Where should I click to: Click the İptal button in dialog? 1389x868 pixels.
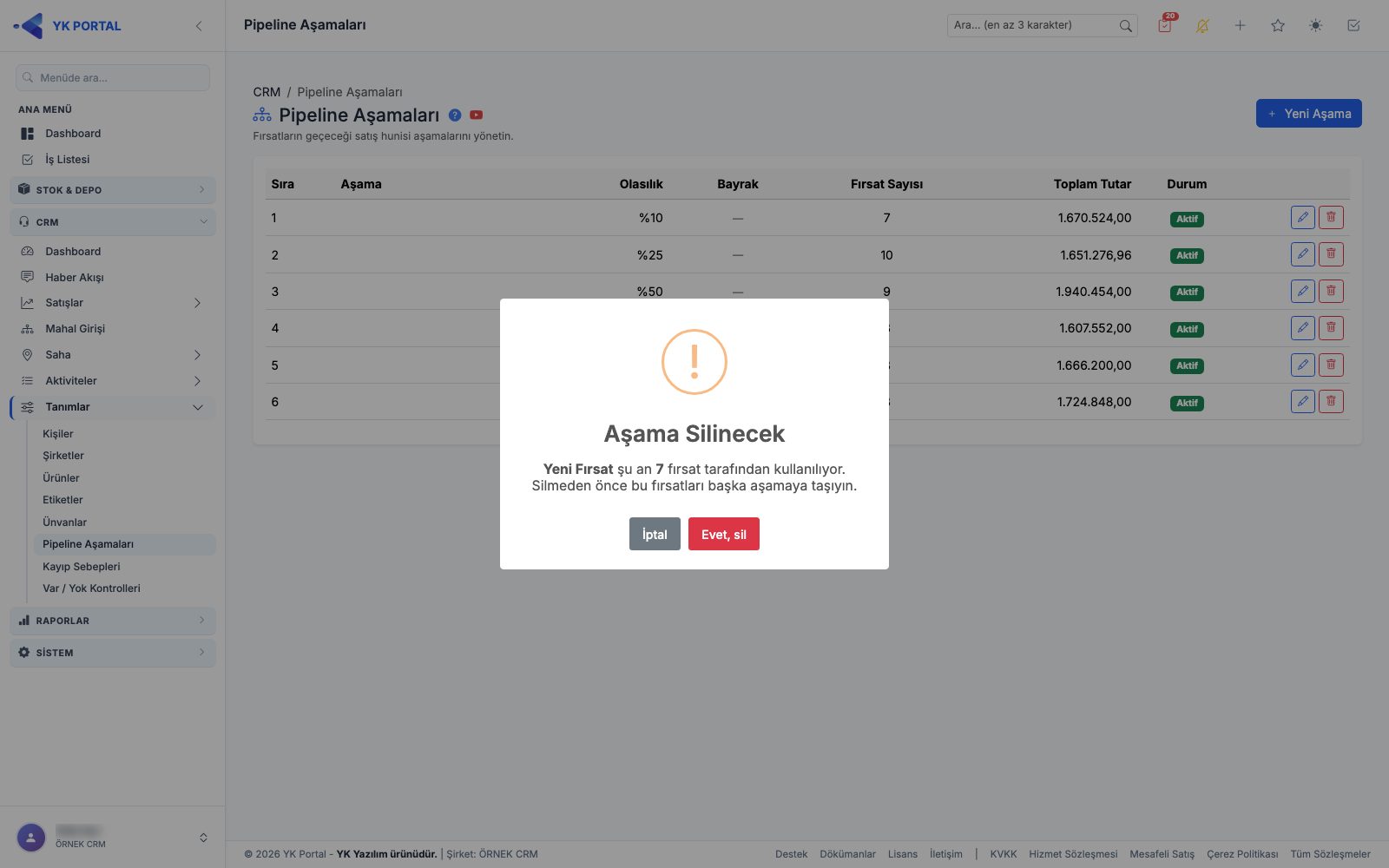[x=655, y=534]
